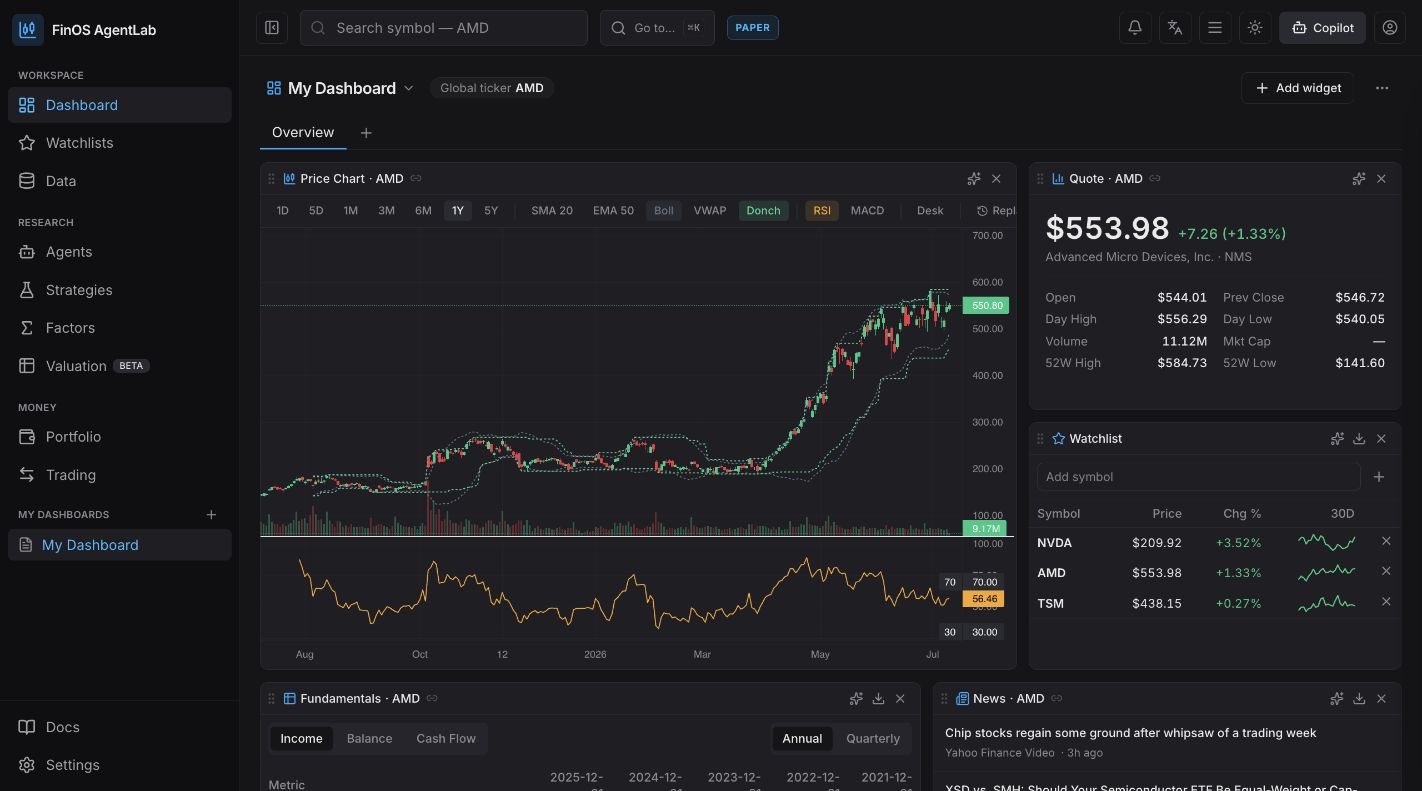Viewport: 1422px width, 791px height.
Task: Toggle light theme sun icon
Action: pyautogui.click(x=1255, y=28)
